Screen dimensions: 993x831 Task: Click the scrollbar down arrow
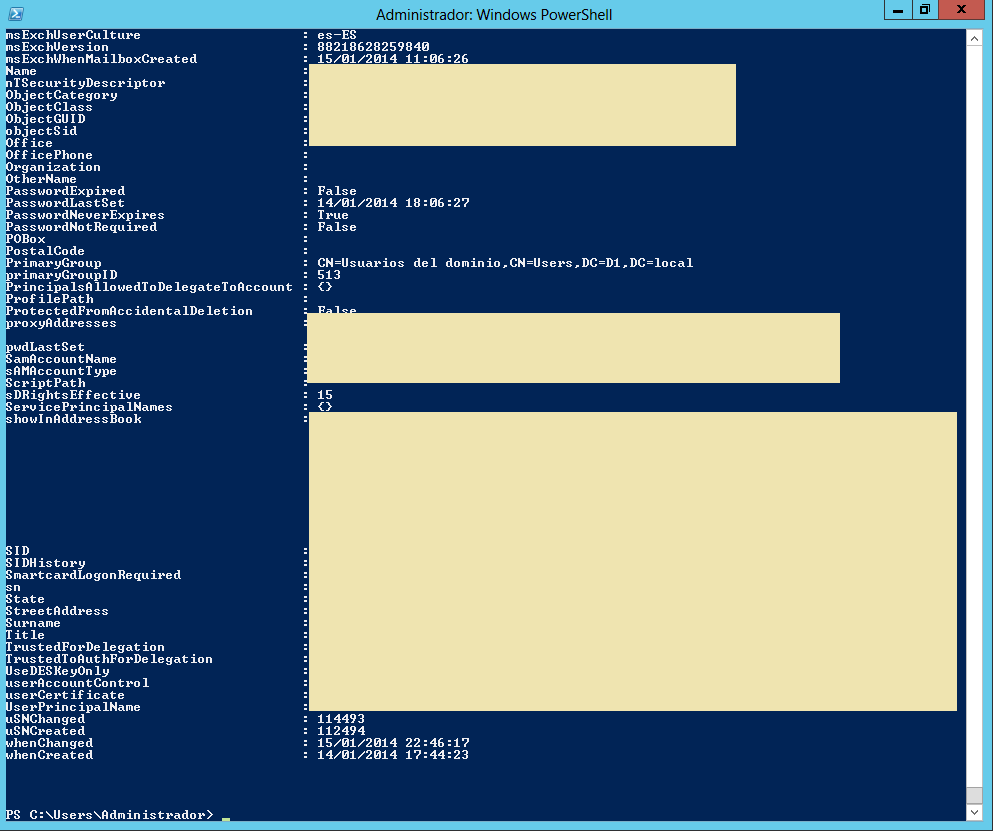point(974,812)
